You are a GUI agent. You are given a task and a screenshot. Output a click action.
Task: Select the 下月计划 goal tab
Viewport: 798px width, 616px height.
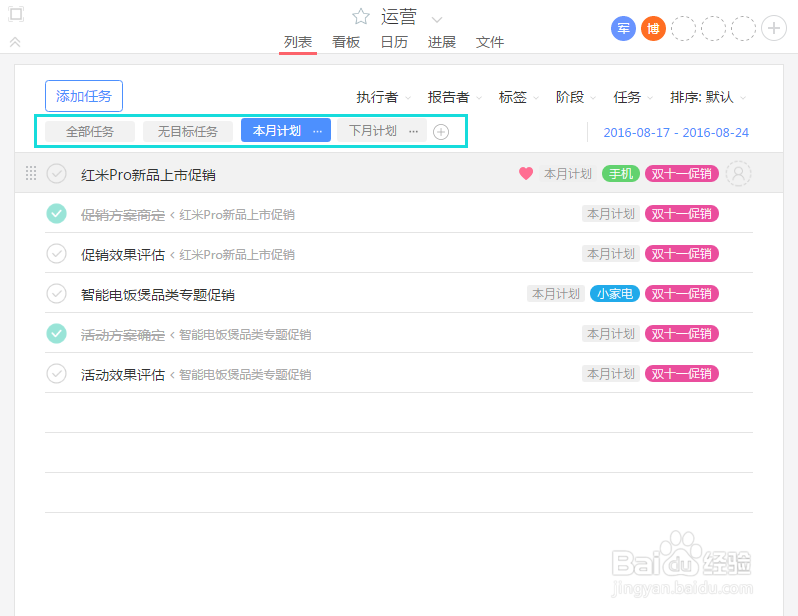point(373,131)
